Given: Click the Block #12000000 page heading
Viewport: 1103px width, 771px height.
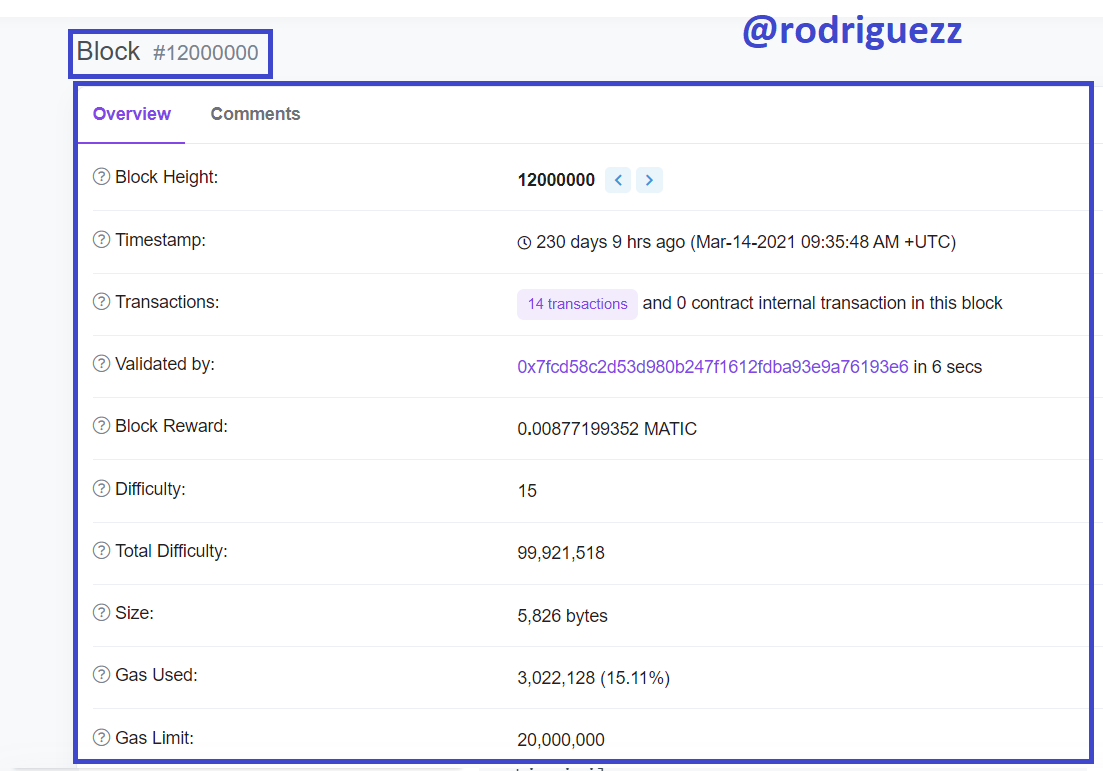Looking at the screenshot, I should pyautogui.click(x=167, y=52).
